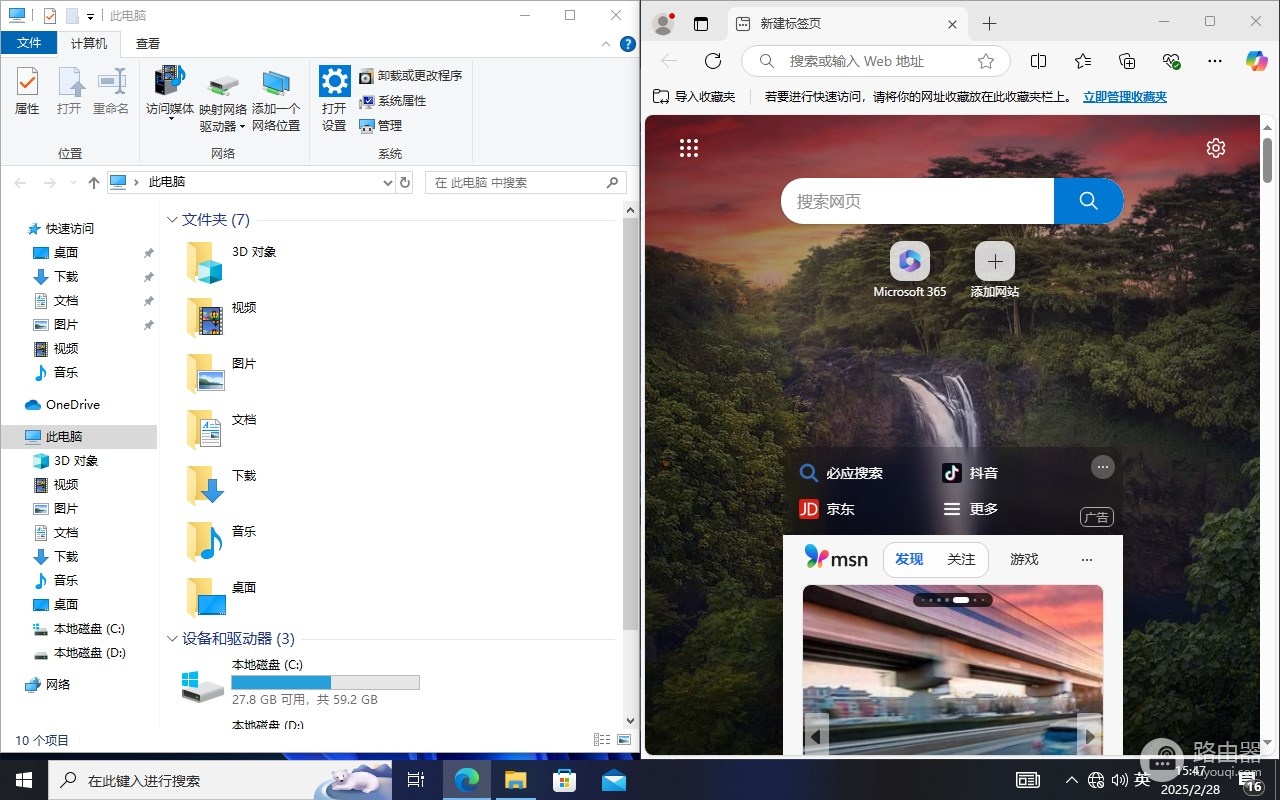Click Add a site (添加网站) tile
This screenshot has height=800, width=1280.
pyautogui.click(x=995, y=270)
